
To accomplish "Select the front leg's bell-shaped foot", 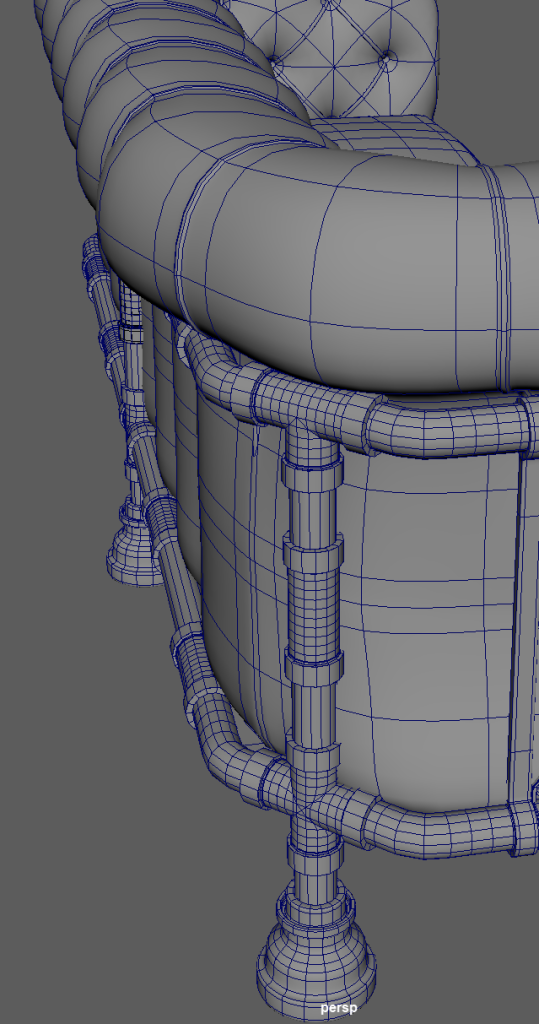I will coord(317,958).
